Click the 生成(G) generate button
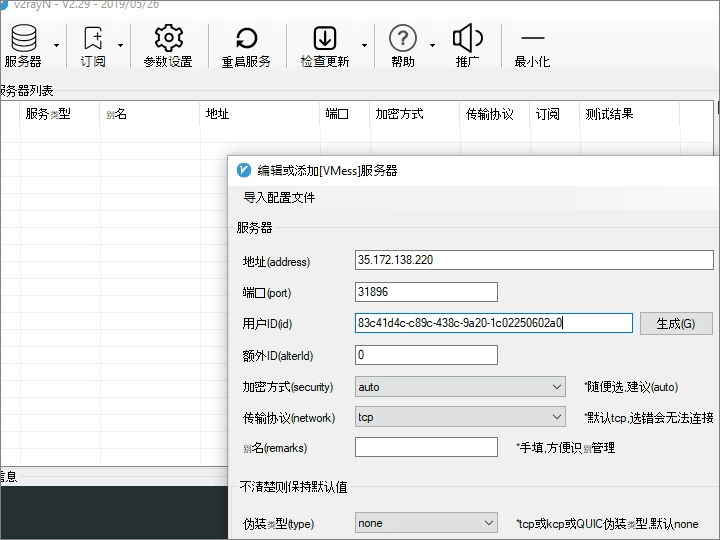The height and width of the screenshot is (540, 720). 676,324
